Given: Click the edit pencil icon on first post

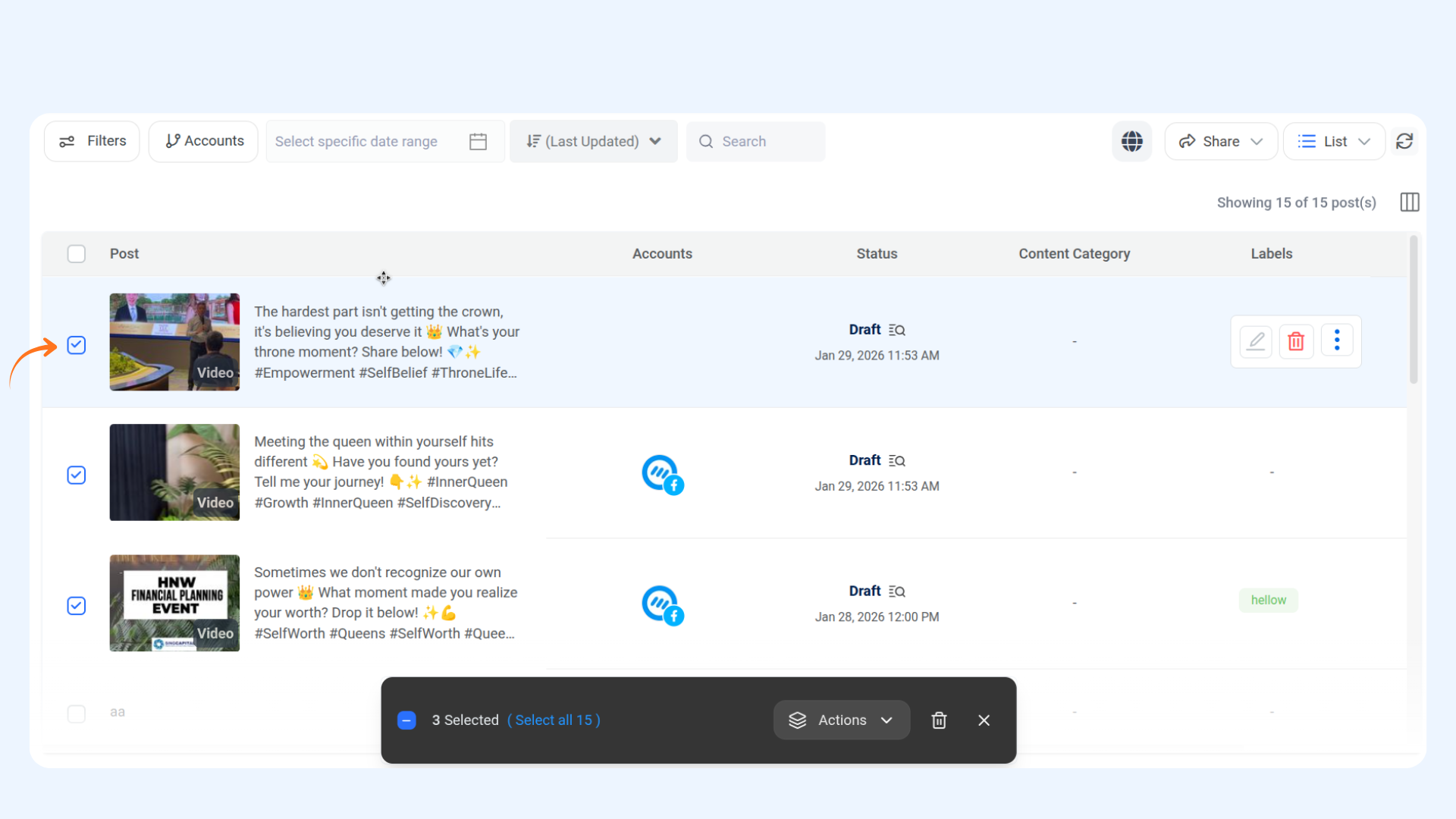Looking at the screenshot, I should pos(1256,341).
